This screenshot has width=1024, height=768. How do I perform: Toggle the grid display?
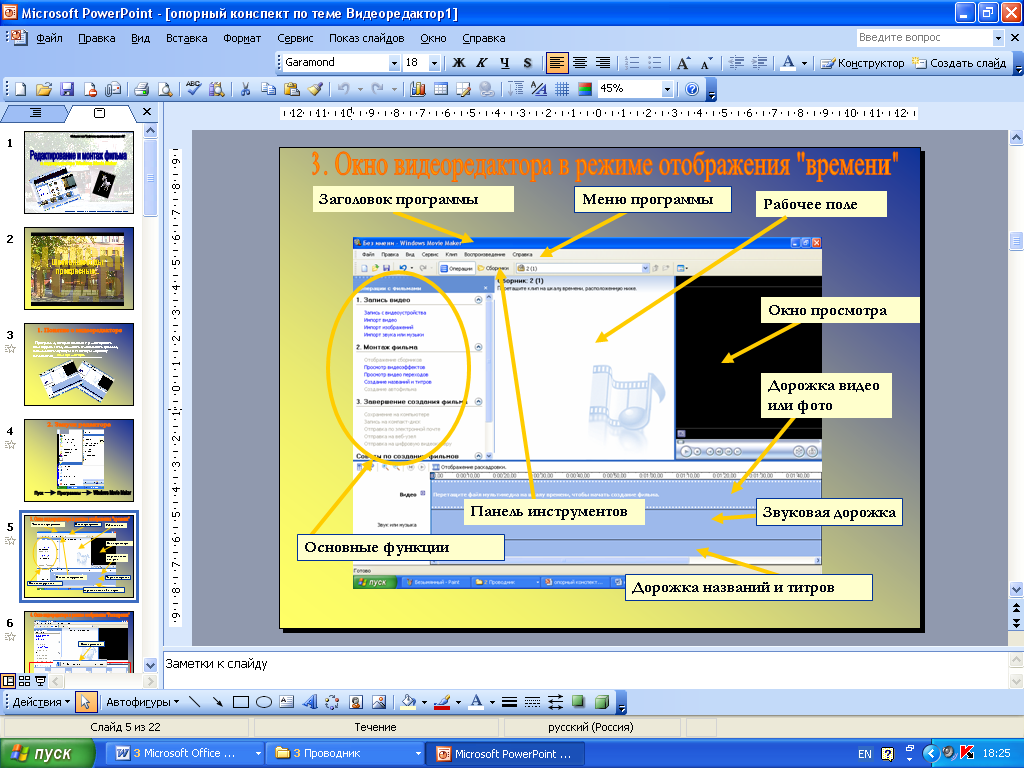tap(562, 89)
